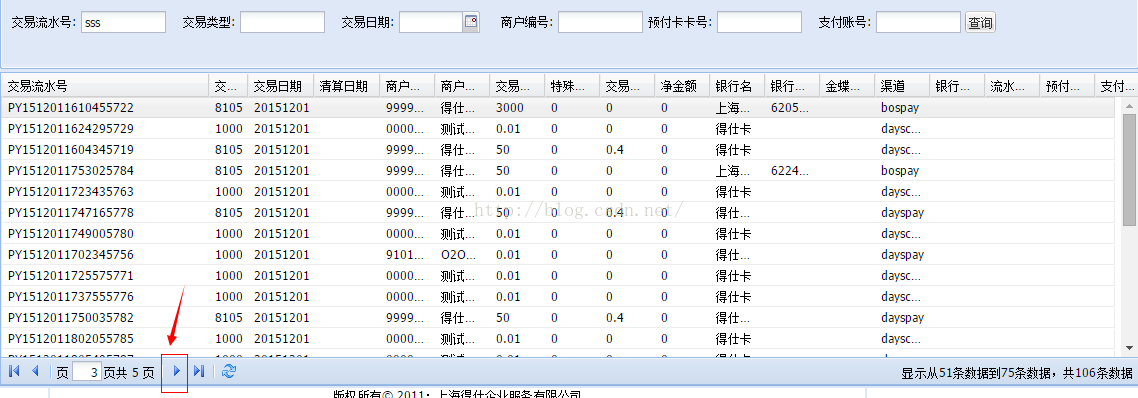Click the 查询 search button

click(x=980, y=23)
